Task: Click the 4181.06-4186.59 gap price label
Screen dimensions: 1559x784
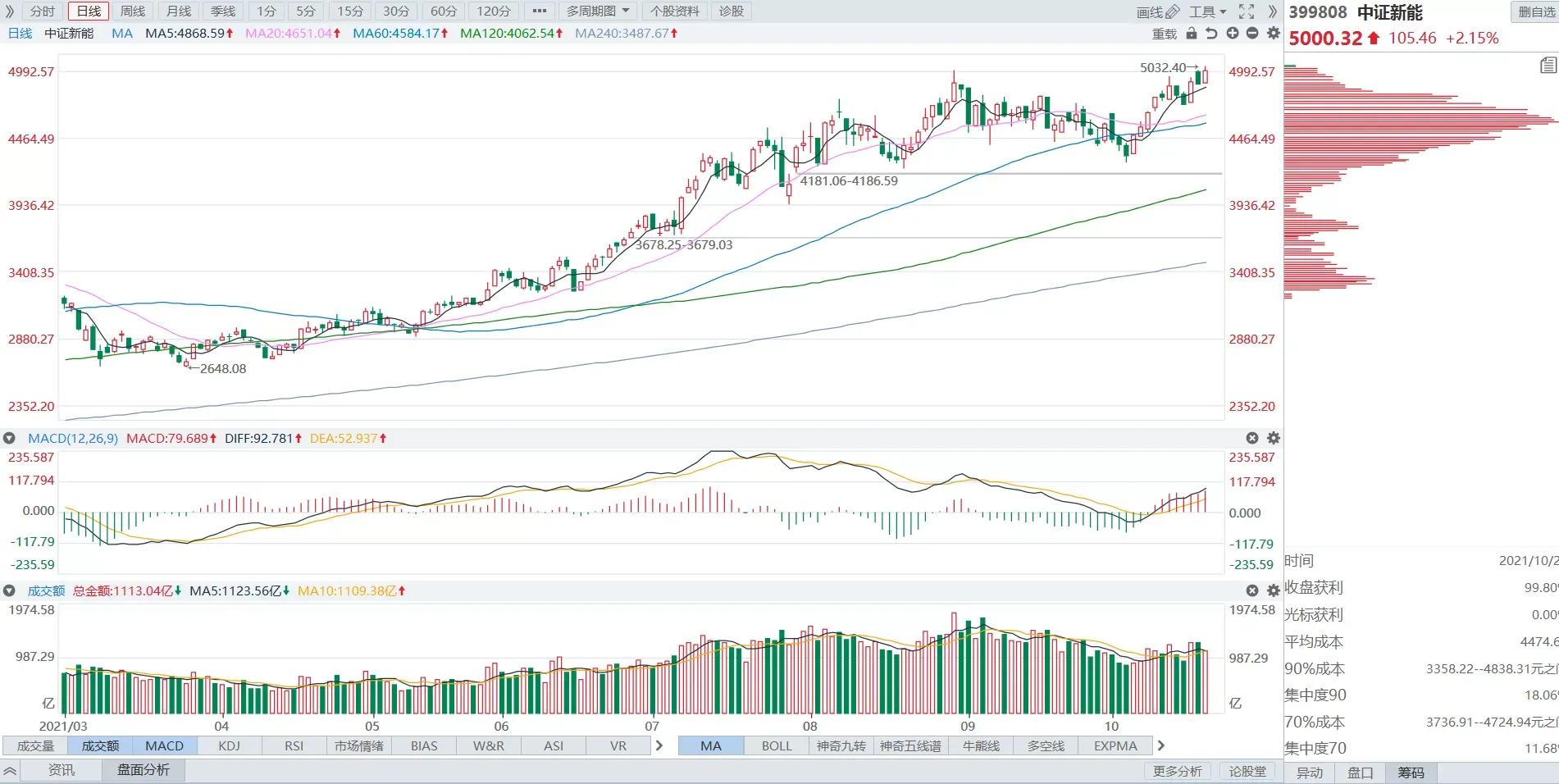Action: (849, 181)
